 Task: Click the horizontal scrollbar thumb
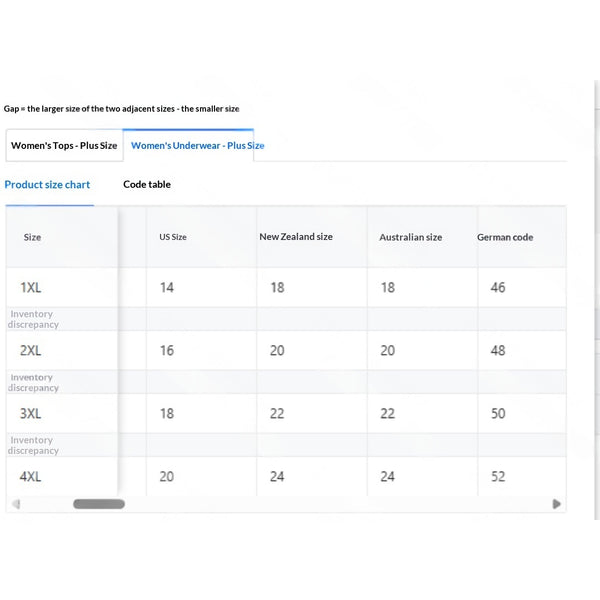coord(99,504)
